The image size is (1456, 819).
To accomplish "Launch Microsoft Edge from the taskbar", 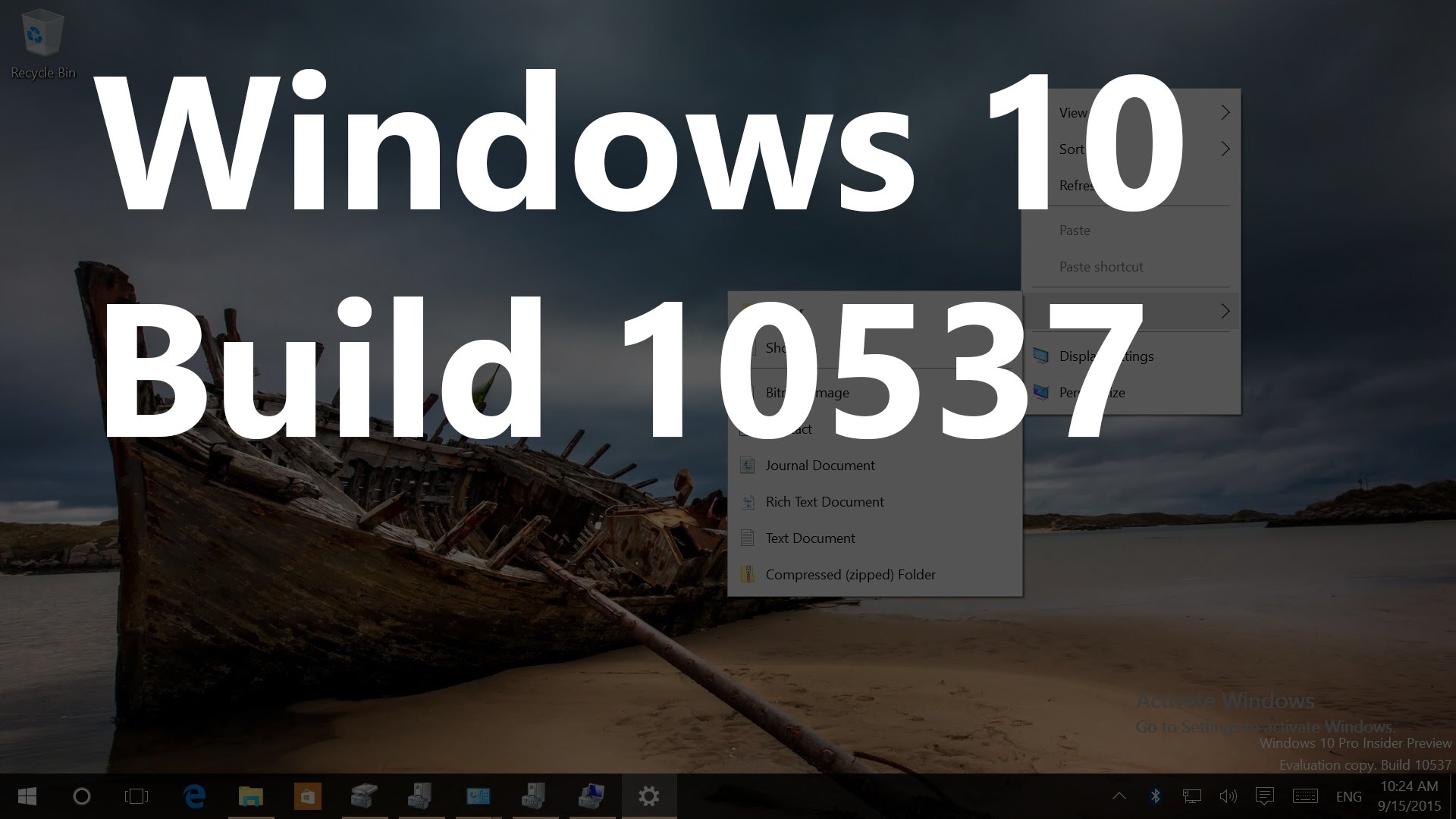I will pos(195,795).
